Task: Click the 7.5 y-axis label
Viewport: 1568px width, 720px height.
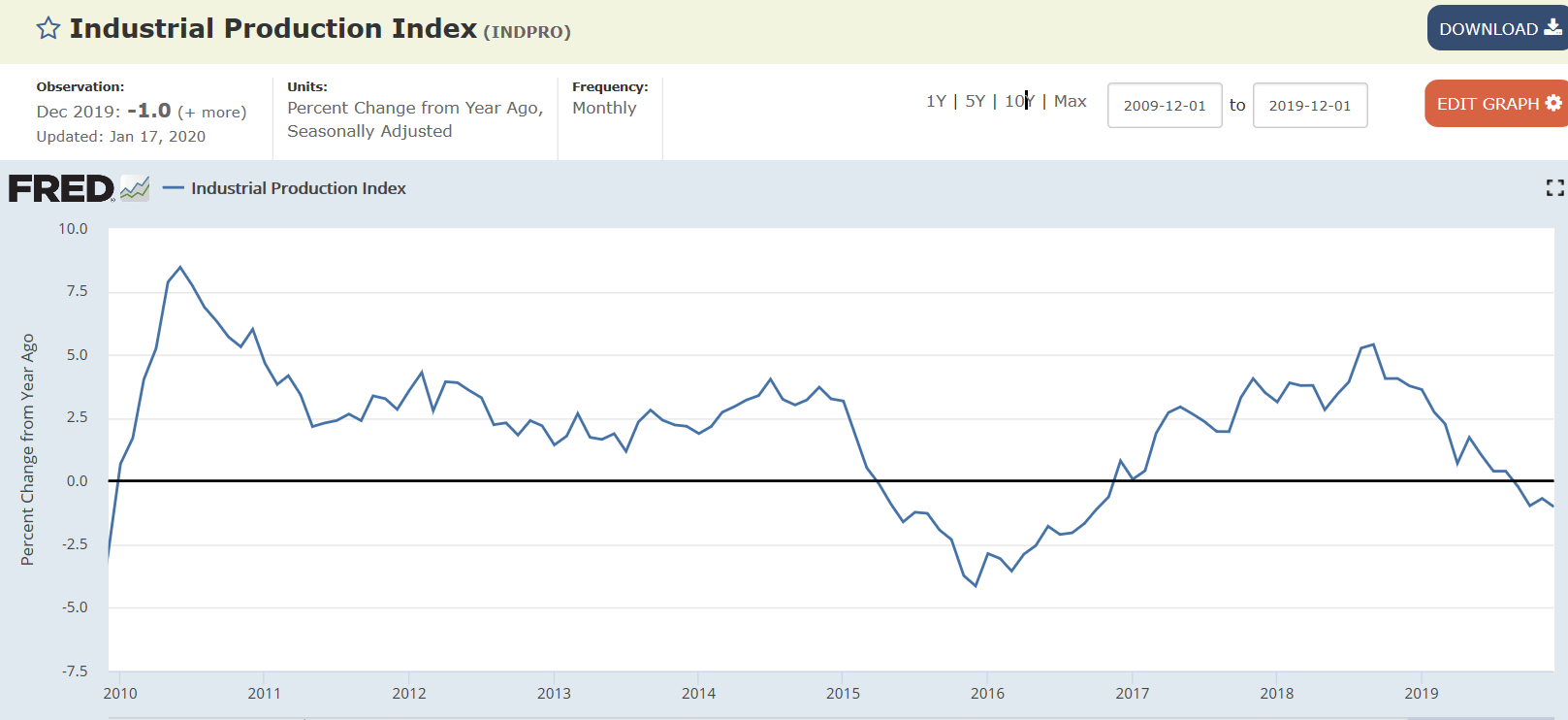Action: tap(77, 291)
